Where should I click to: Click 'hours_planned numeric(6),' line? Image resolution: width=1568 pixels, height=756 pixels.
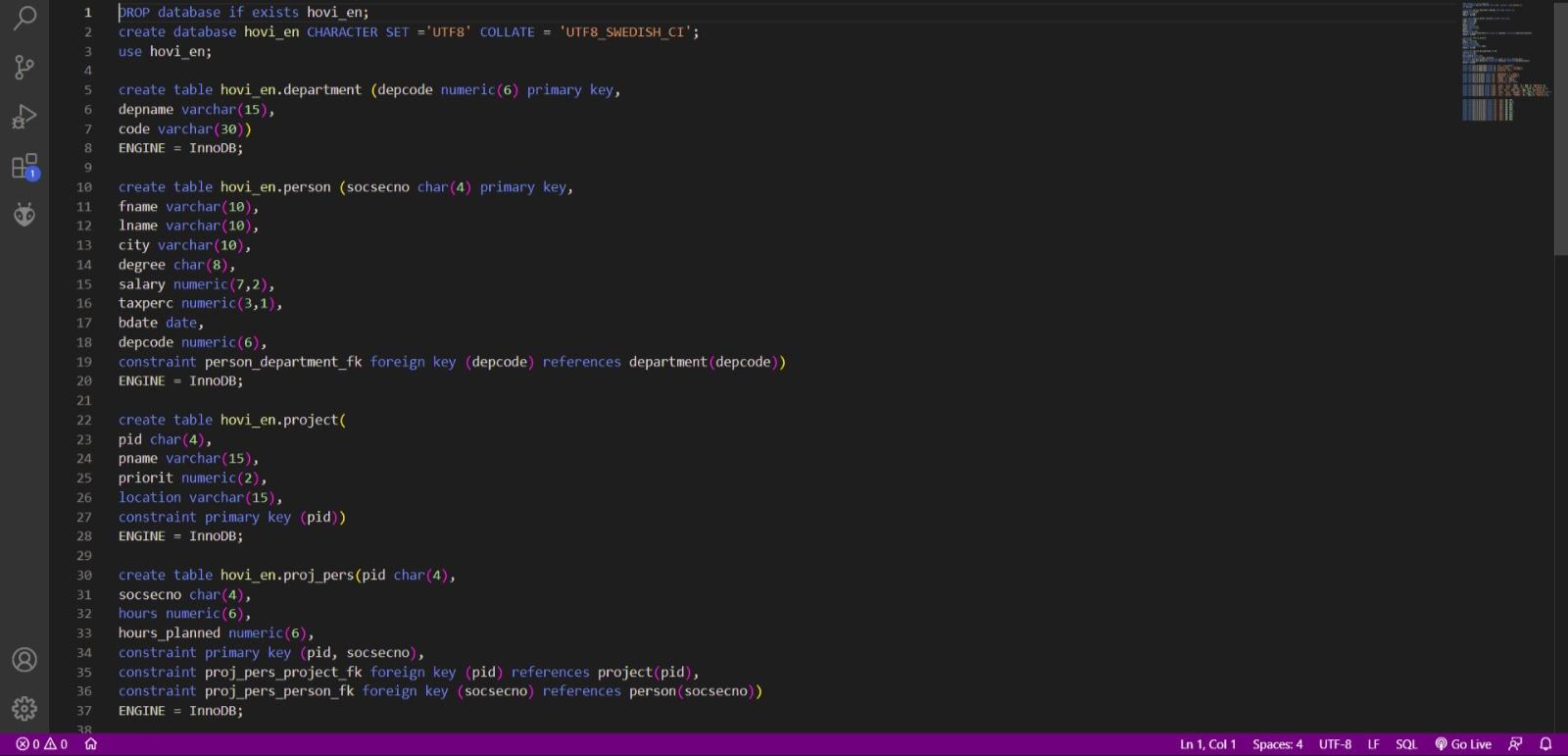coord(217,633)
